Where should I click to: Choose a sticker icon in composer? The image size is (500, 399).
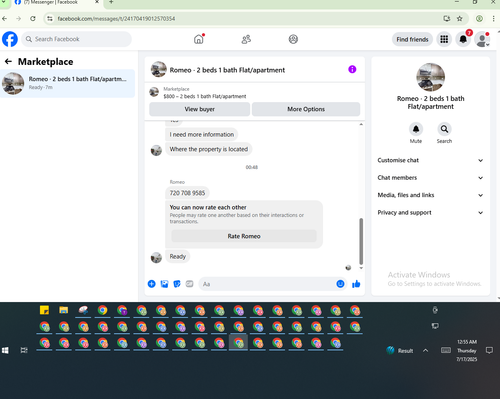click(x=177, y=284)
